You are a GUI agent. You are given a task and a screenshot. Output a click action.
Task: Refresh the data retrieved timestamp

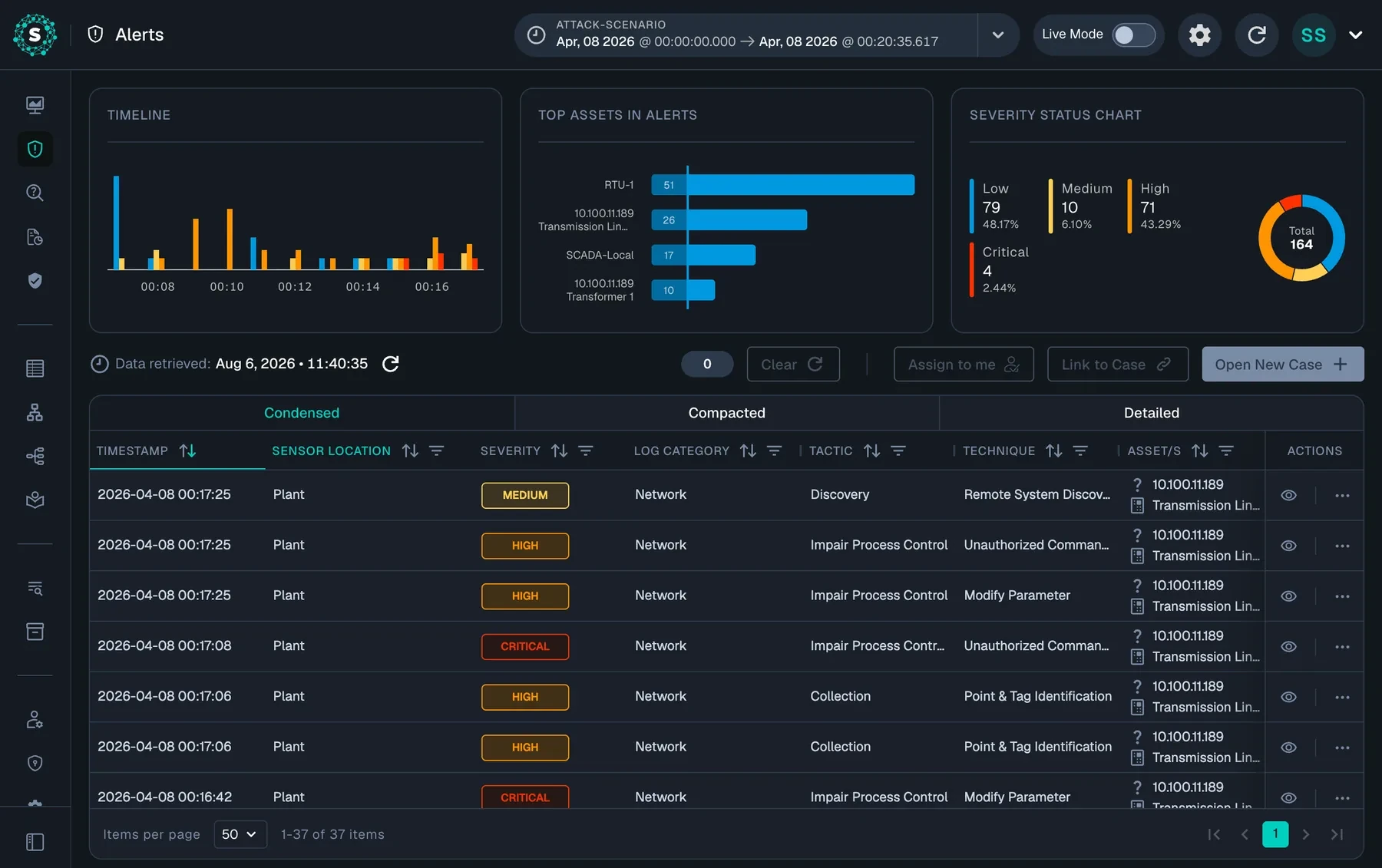[x=390, y=364]
